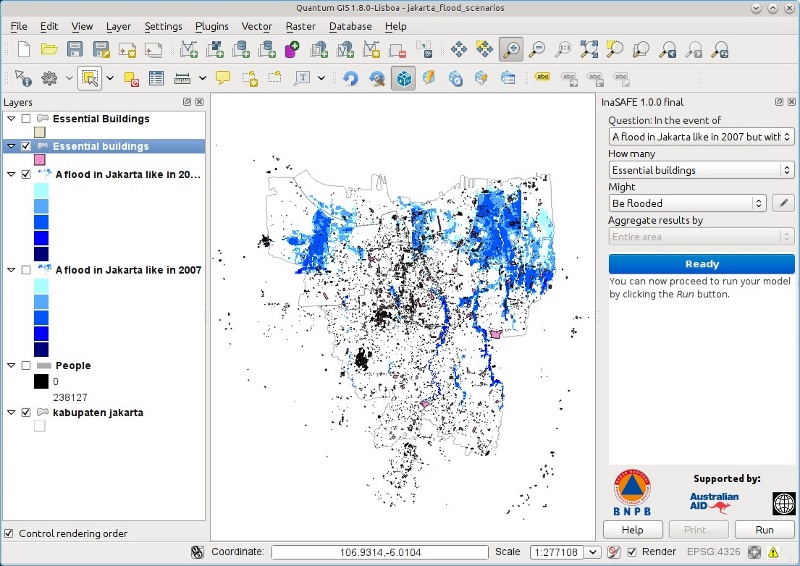Select the Map Tips speech bubble icon
The width and height of the screenshot is (800, 566).
(x=223, y=78)
